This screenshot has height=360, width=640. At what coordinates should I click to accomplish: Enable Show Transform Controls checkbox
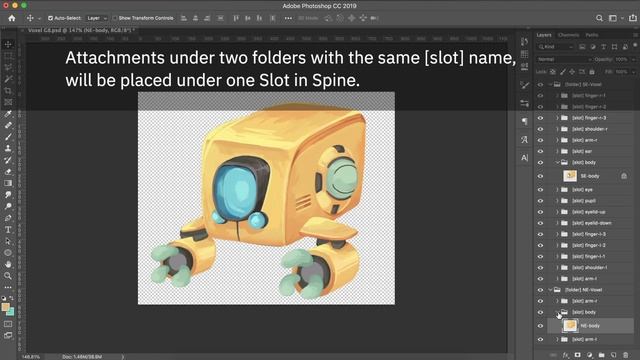point(115,18)
